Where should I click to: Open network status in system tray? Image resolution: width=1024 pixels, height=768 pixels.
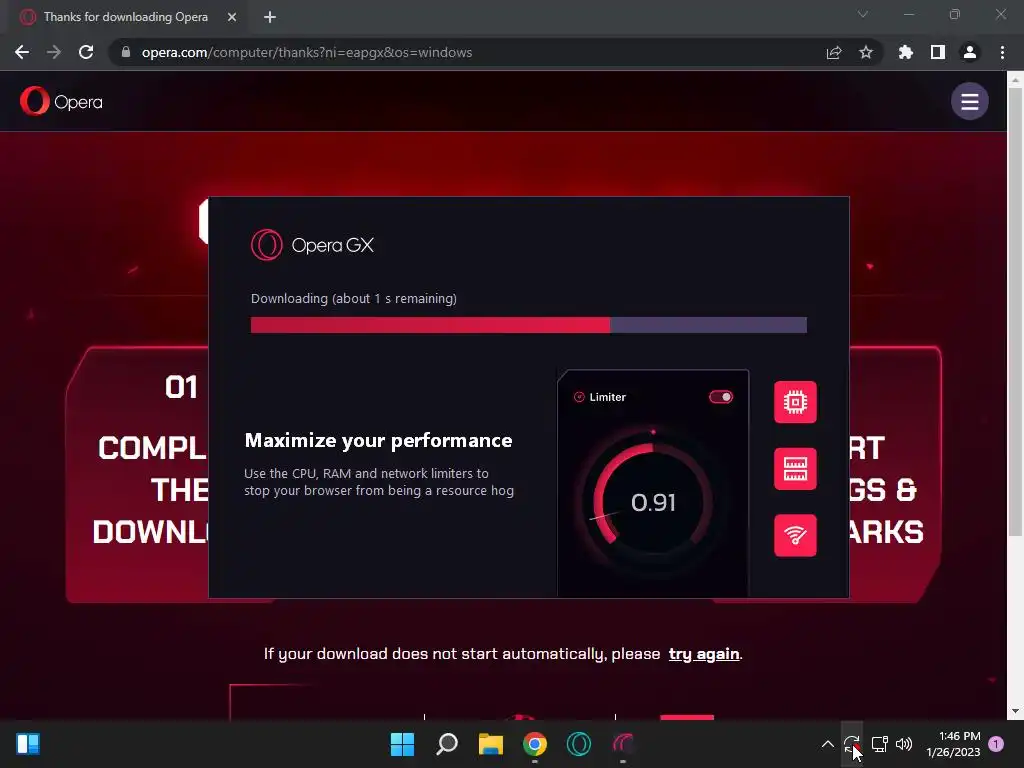coord(879,744)
